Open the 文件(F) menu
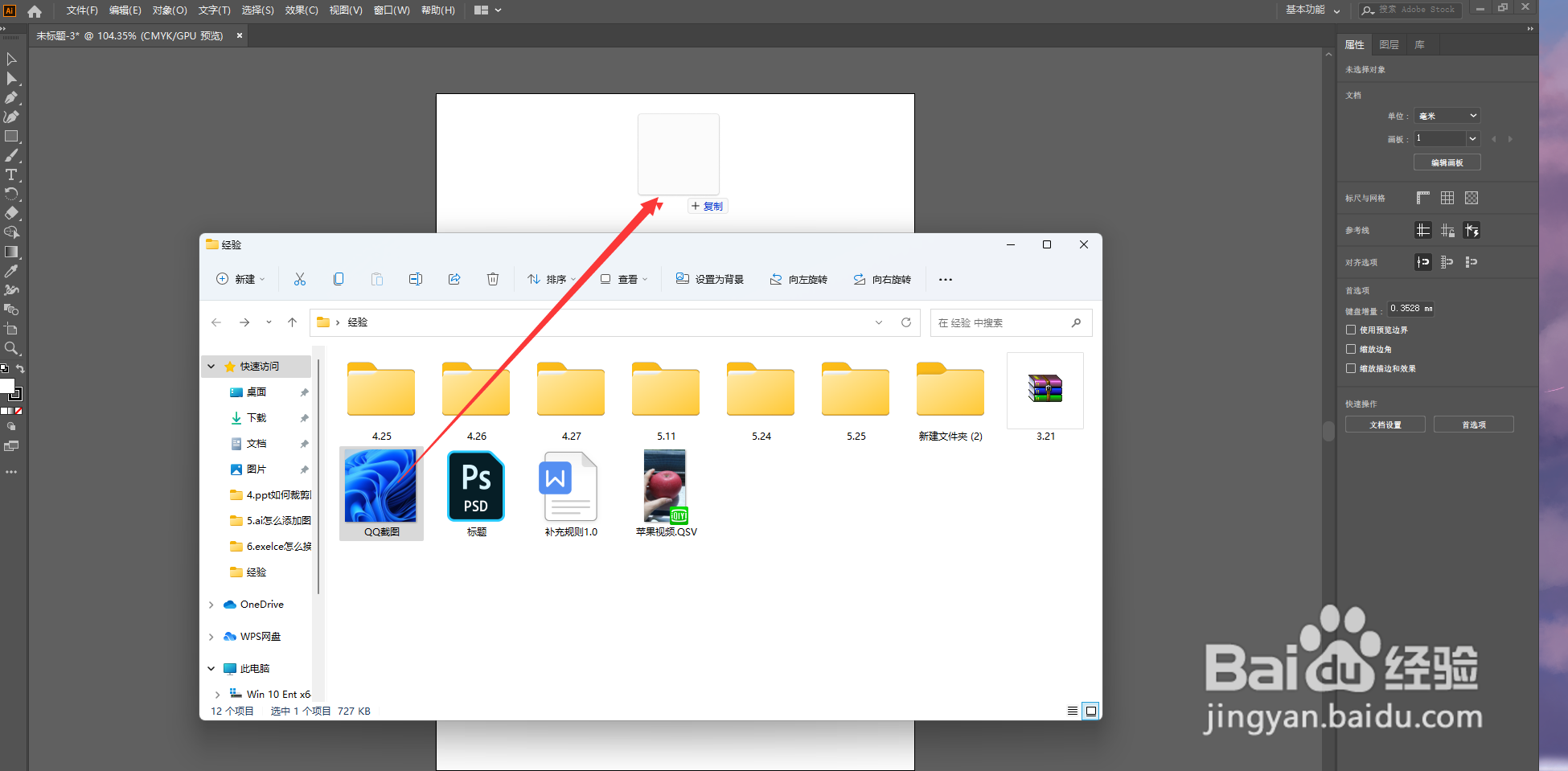The image size is (1568, 771). tap(82, 10)
